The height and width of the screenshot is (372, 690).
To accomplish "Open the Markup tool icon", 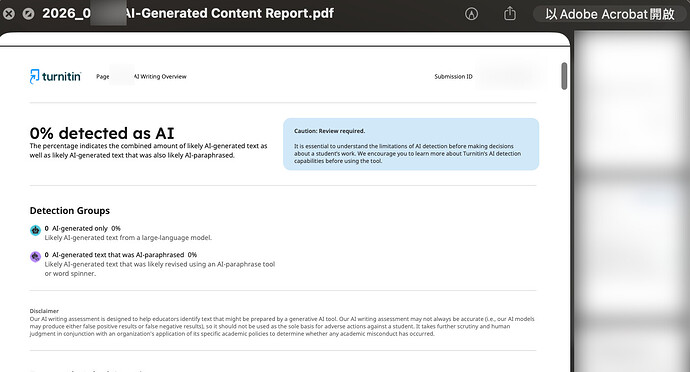I will 471,14.
